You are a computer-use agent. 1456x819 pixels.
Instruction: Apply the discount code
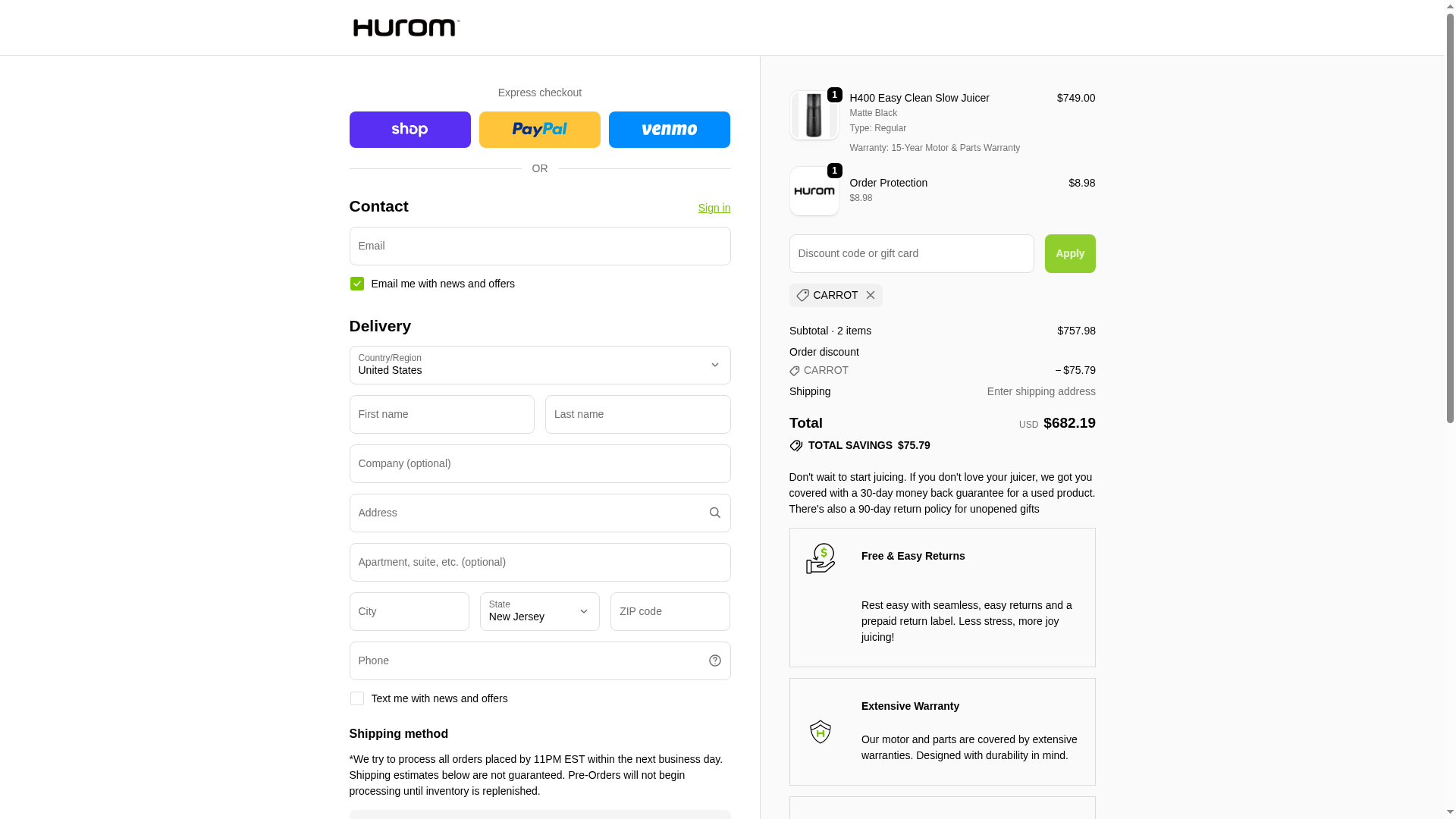(x=1069, y=253)
